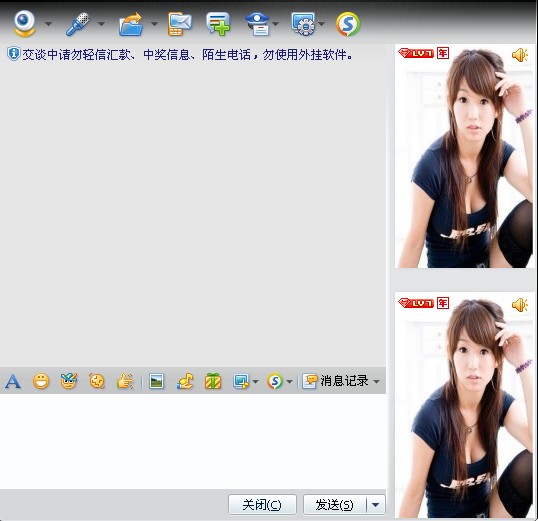The image size is (538, 521).
Task: Expand application settings dropdown arrow
Action: click(321, 24)
